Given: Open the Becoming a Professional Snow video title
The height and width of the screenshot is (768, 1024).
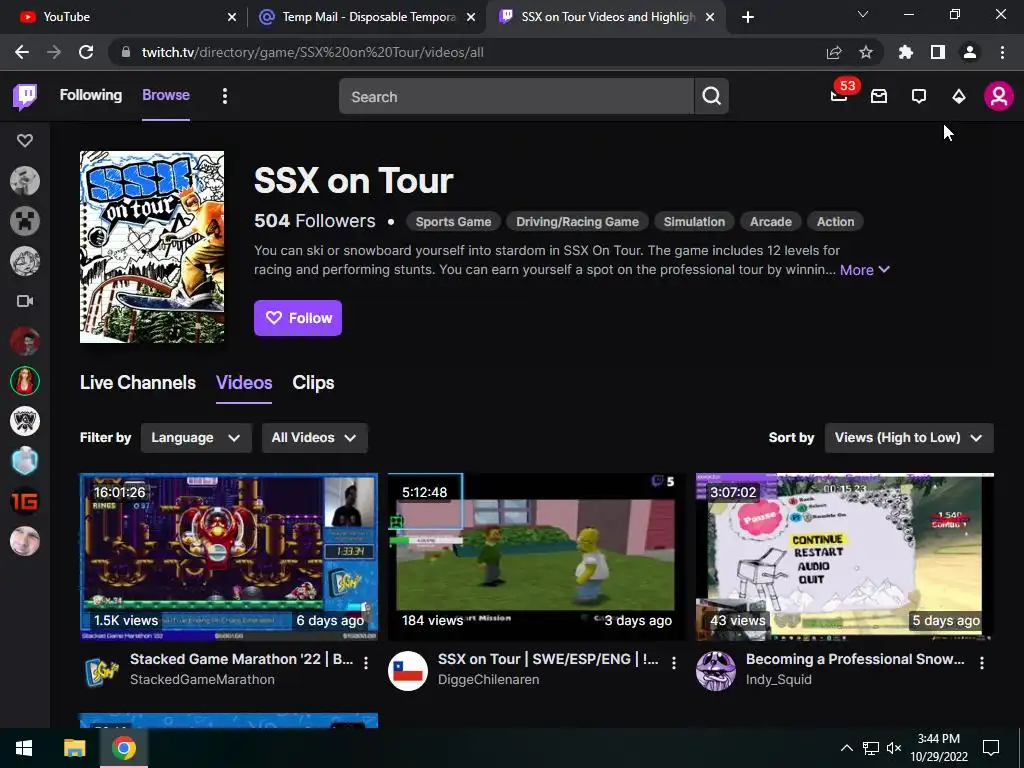Looking at the screenshot, I should pyautogui.click(x=856, y=659).
